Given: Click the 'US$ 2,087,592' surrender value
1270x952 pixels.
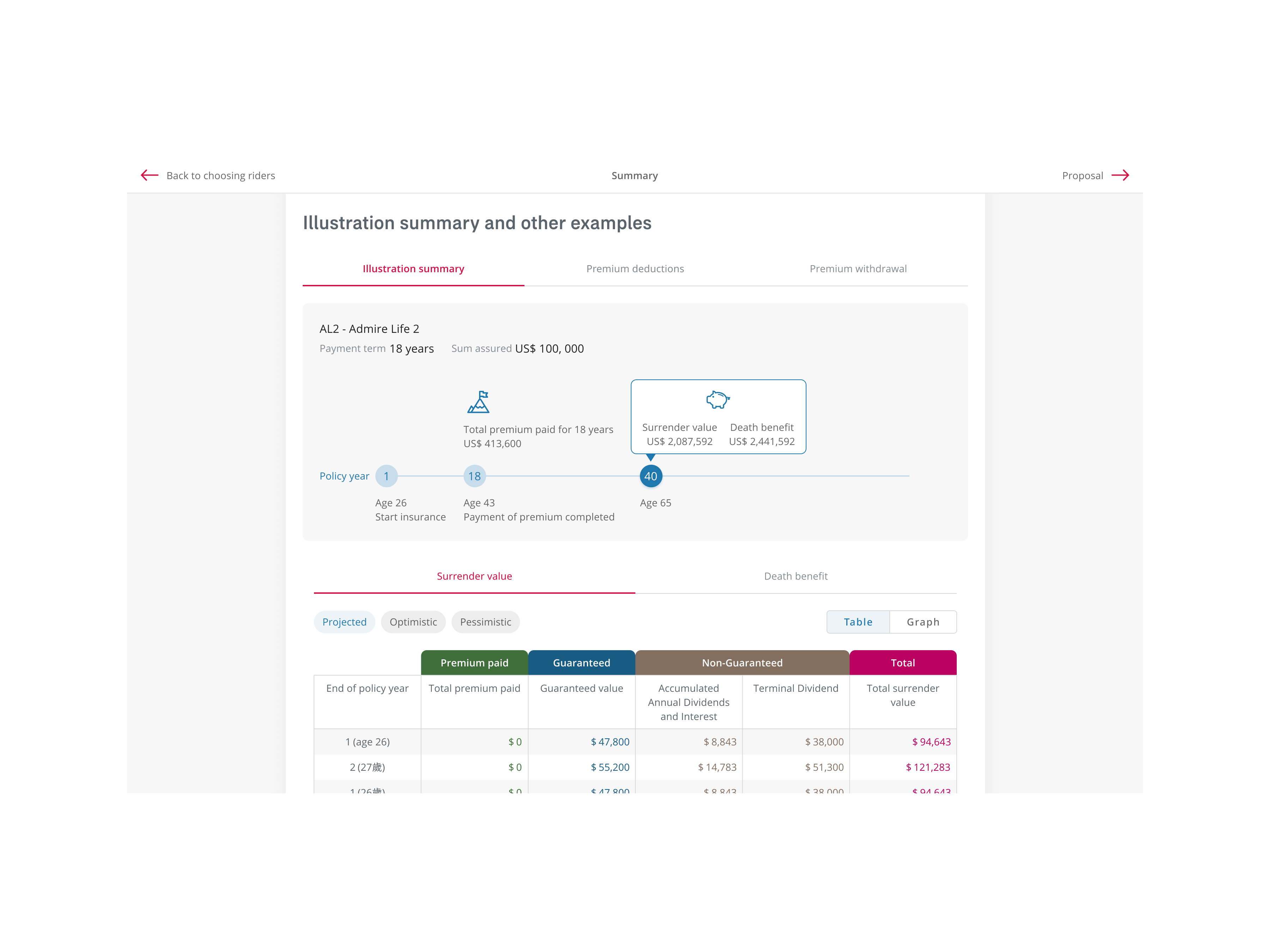Looking at the screenshot, I should click(679, 441).
